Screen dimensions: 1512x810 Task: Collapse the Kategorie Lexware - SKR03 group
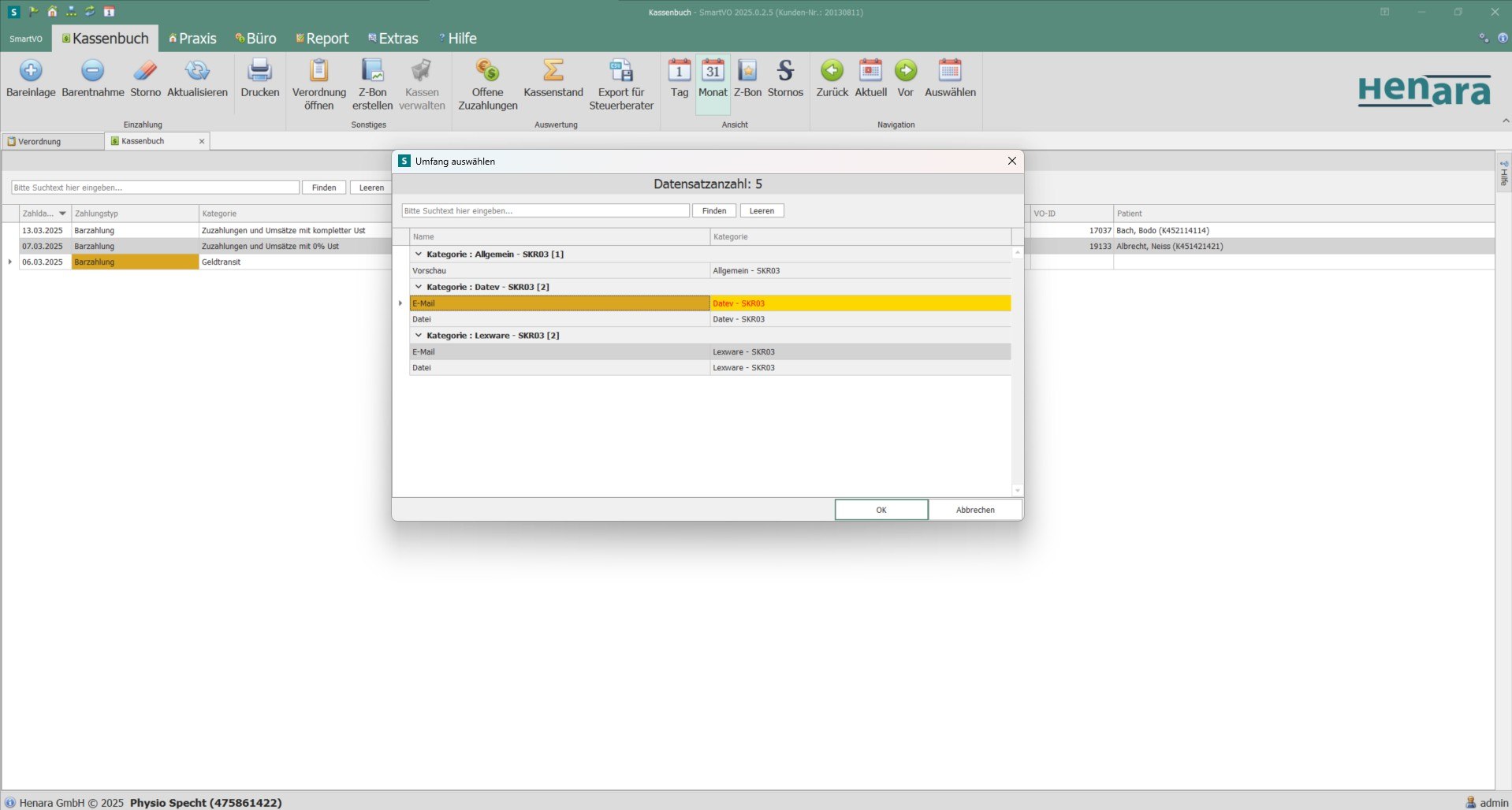click(x=419, y=335)
